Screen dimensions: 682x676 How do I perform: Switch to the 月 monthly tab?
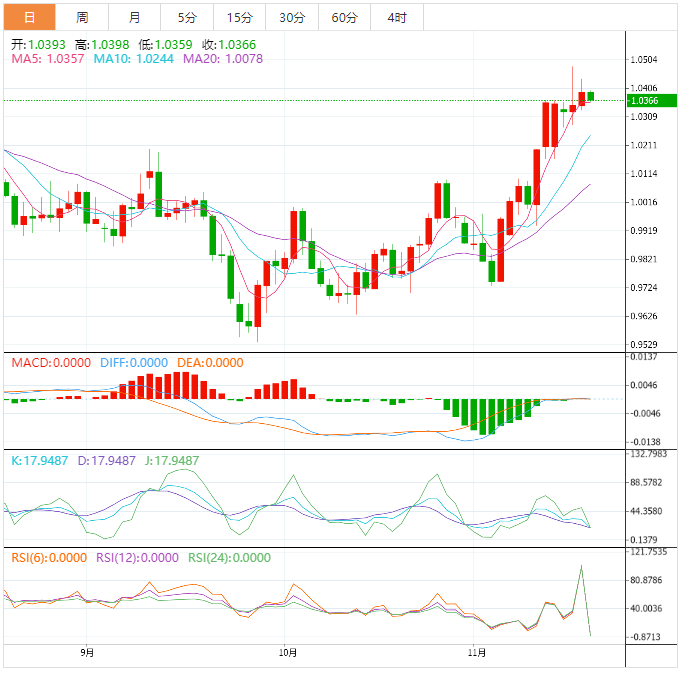click(x=135, y=17)
